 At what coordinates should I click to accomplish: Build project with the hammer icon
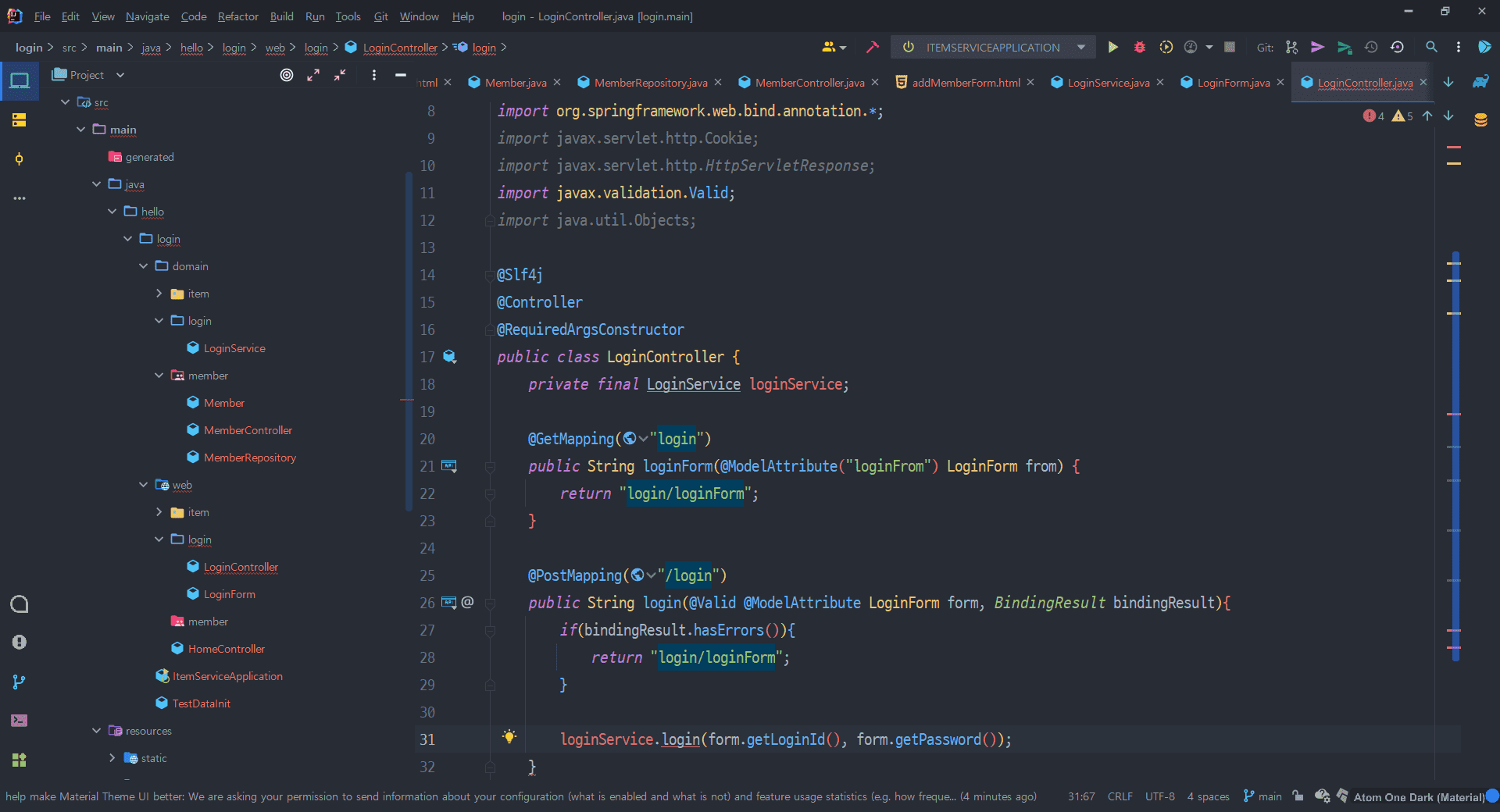[x=873, y=48]
